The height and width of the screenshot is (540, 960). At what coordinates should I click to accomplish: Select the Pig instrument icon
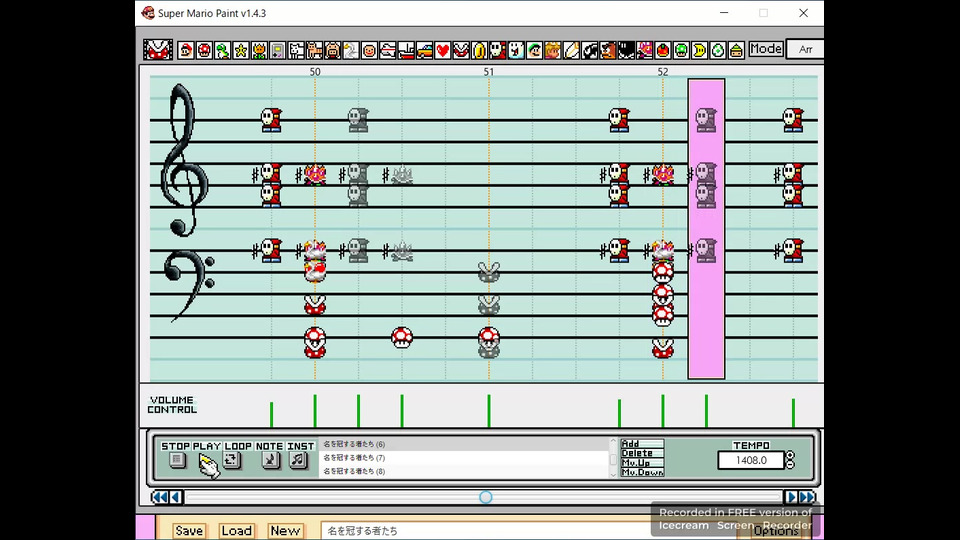[332, 50]
